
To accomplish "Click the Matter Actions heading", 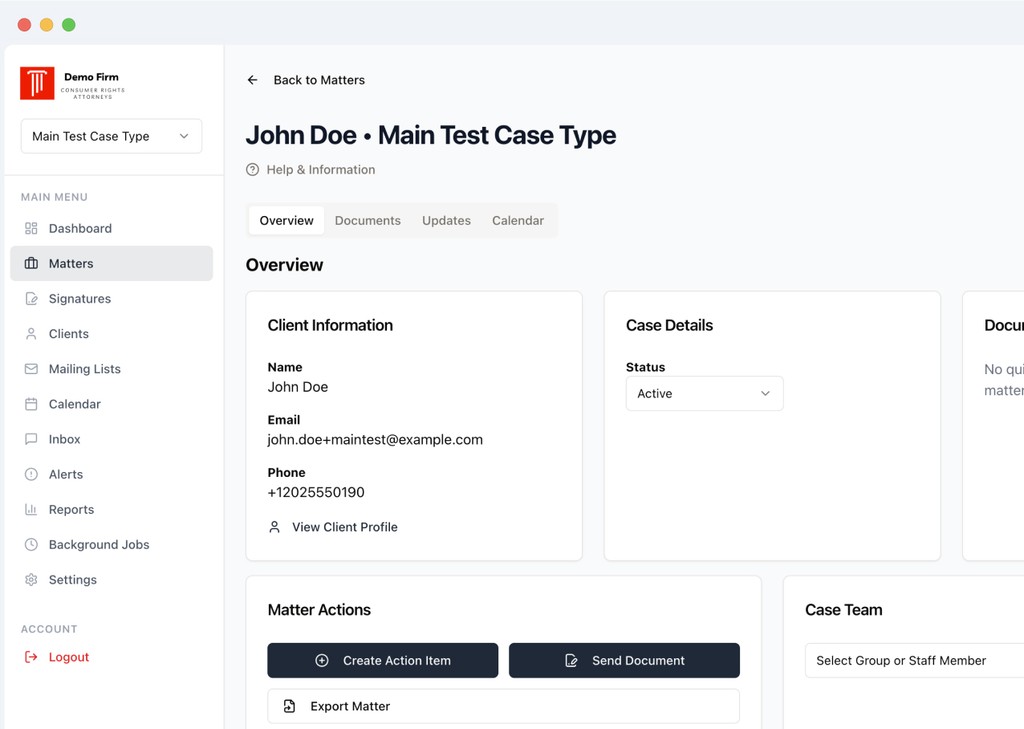I will [x=319, y=609].
